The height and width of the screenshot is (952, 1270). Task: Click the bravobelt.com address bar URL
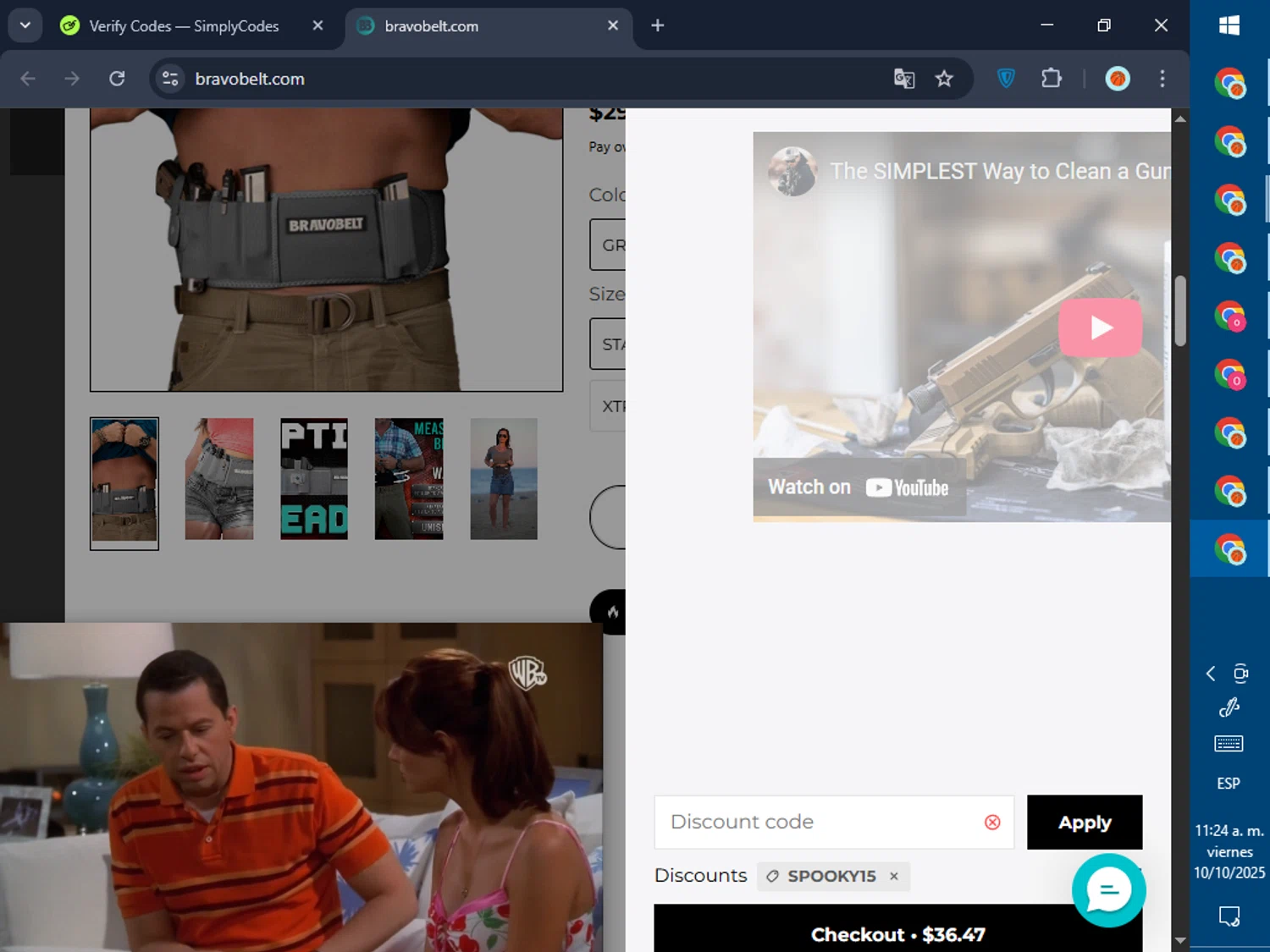click(x=250, y=79)
